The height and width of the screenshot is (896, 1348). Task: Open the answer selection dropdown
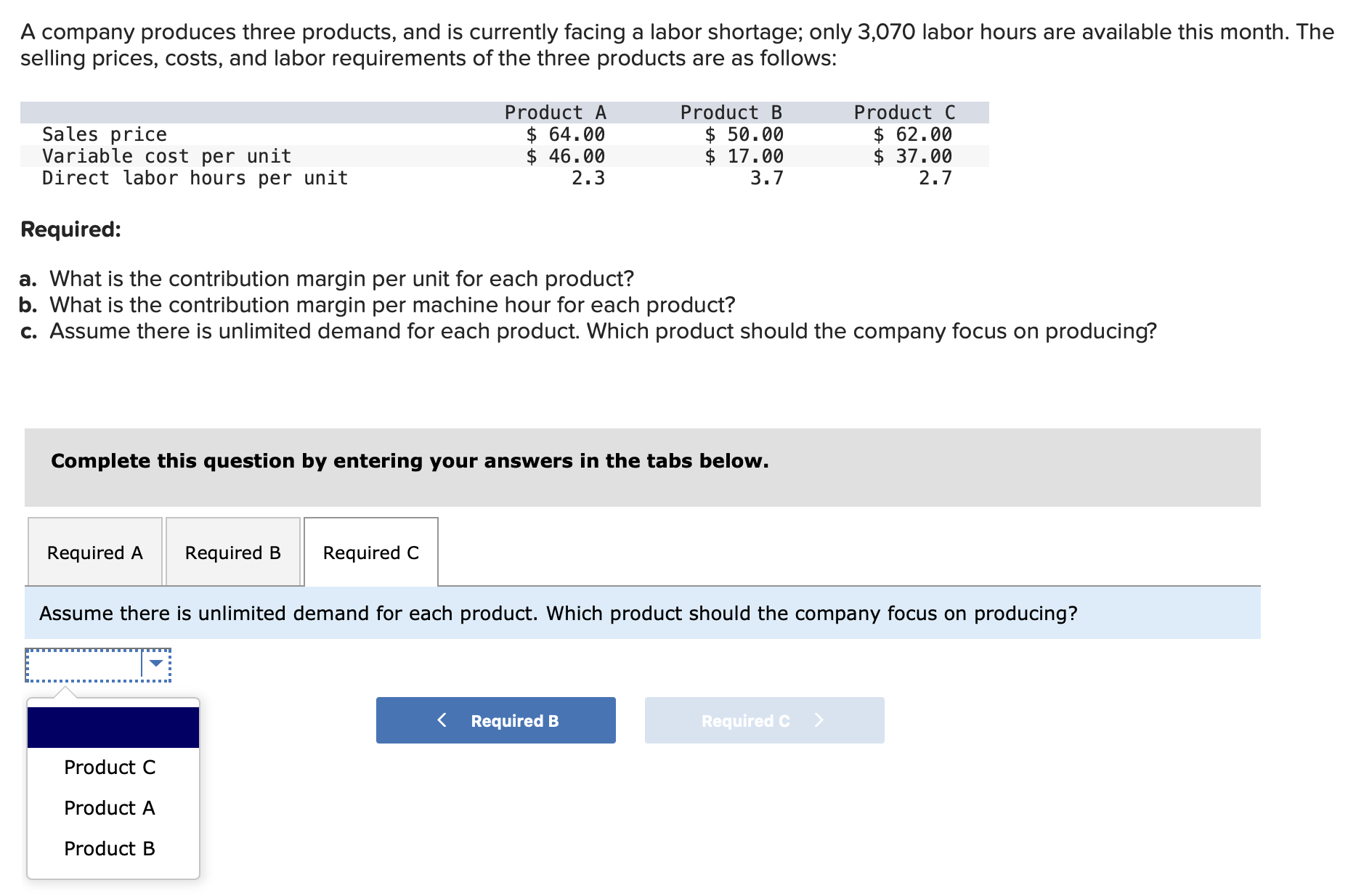(x=97, y=663)
